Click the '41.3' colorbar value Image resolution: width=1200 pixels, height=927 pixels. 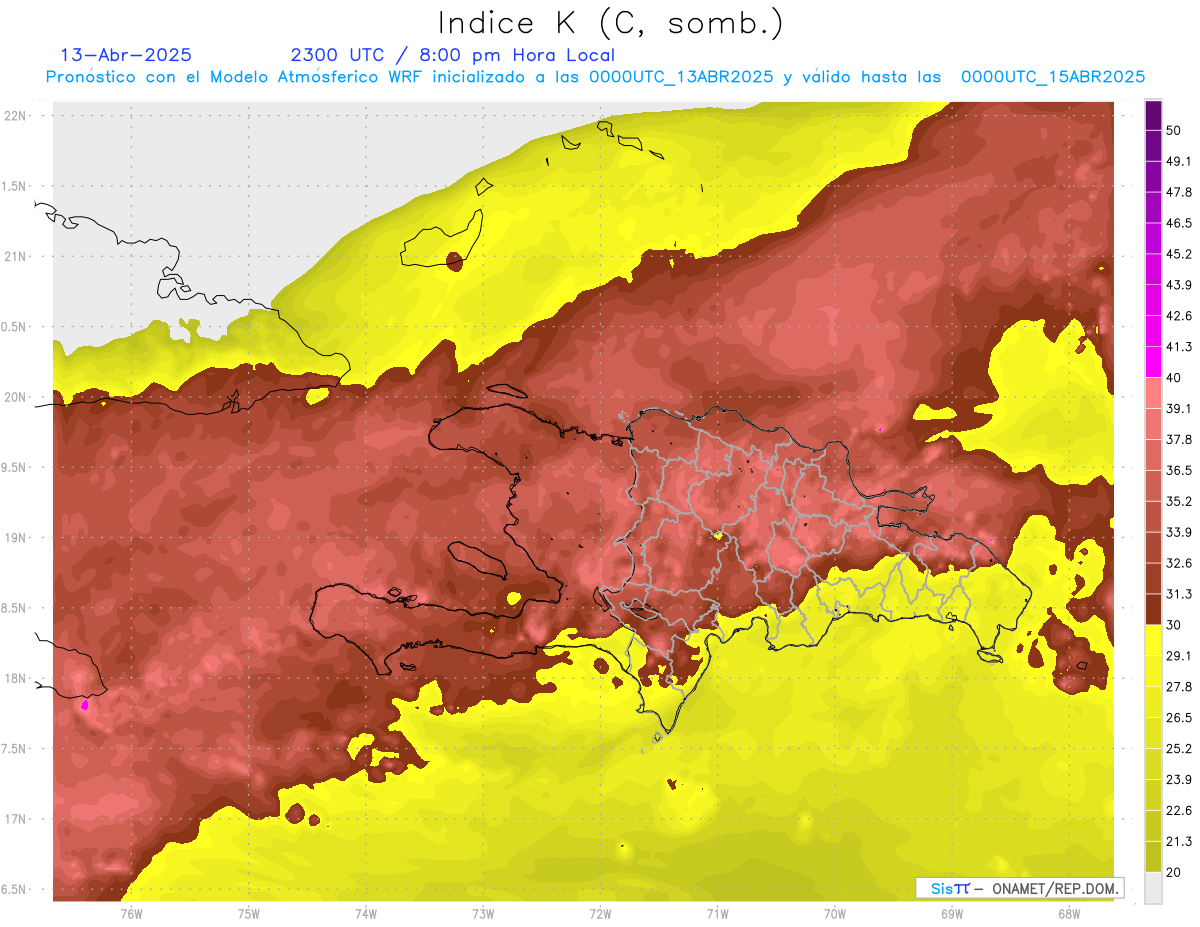tap(1179, 347)
